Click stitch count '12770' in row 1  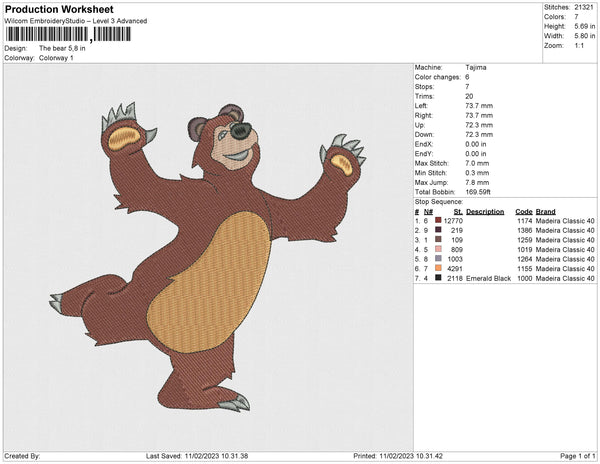[453, 221]
